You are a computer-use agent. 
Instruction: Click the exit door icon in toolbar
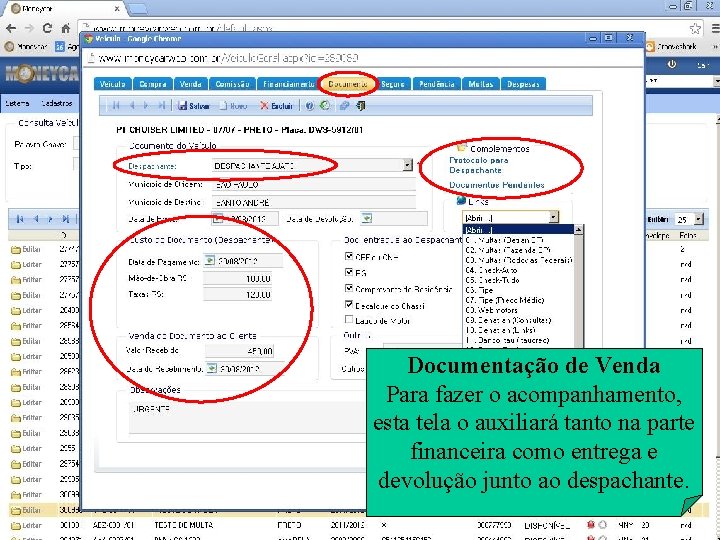pos(360,106)
